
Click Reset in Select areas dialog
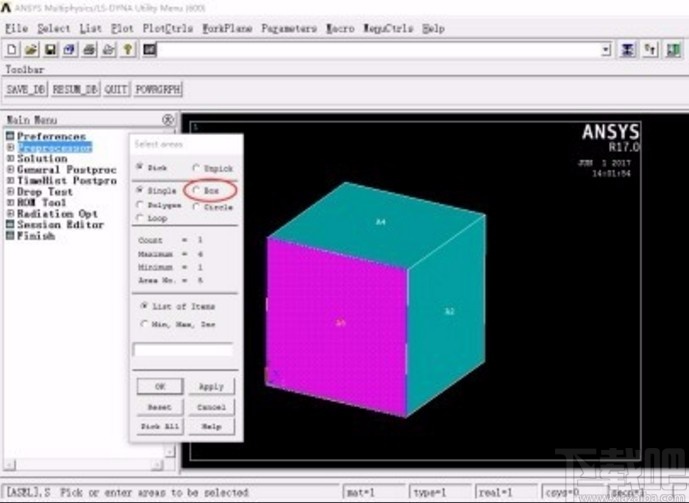tap(160, 407)
